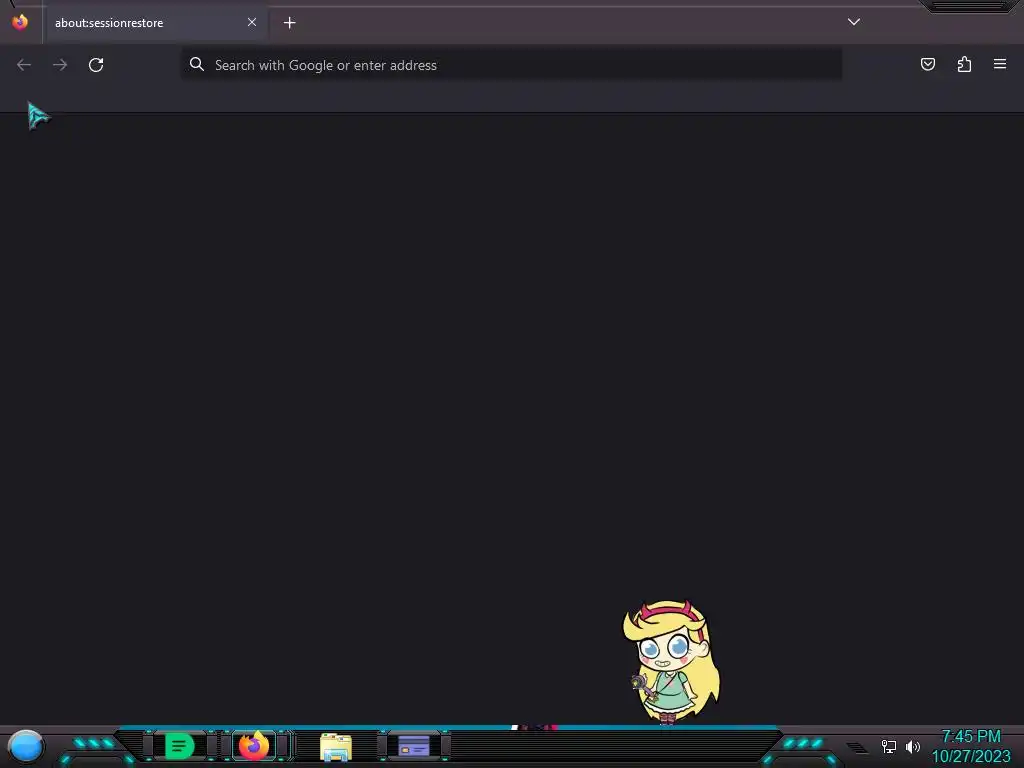The width and height of the screenshot is (1024, 768).
Task: Open a new tab with the plus button
Action: click(x=289, y=23)
